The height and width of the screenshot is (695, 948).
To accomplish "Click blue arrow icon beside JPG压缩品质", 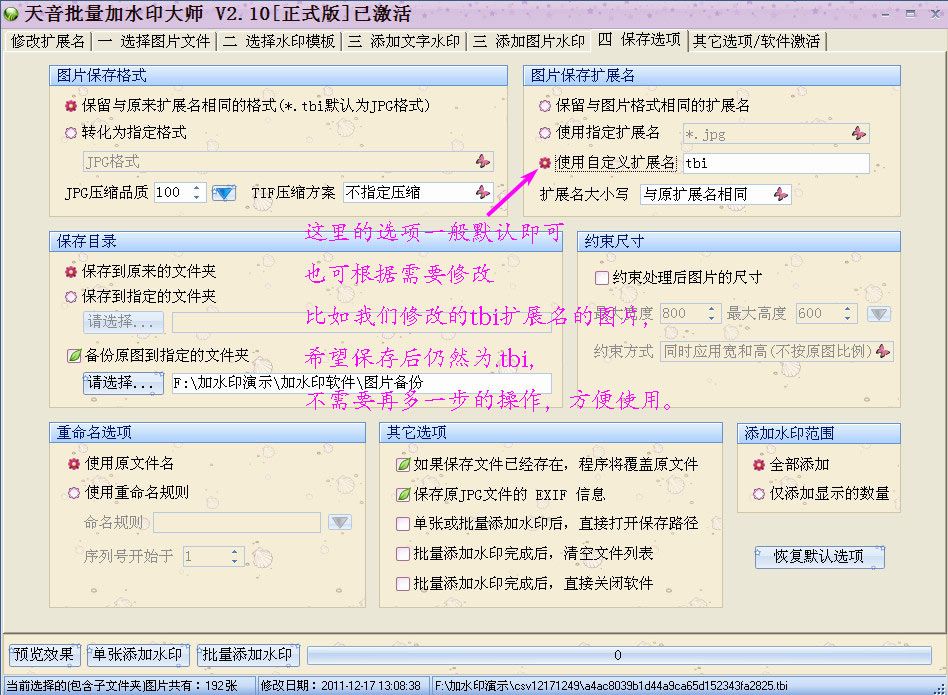I will [x=223, y=193].
